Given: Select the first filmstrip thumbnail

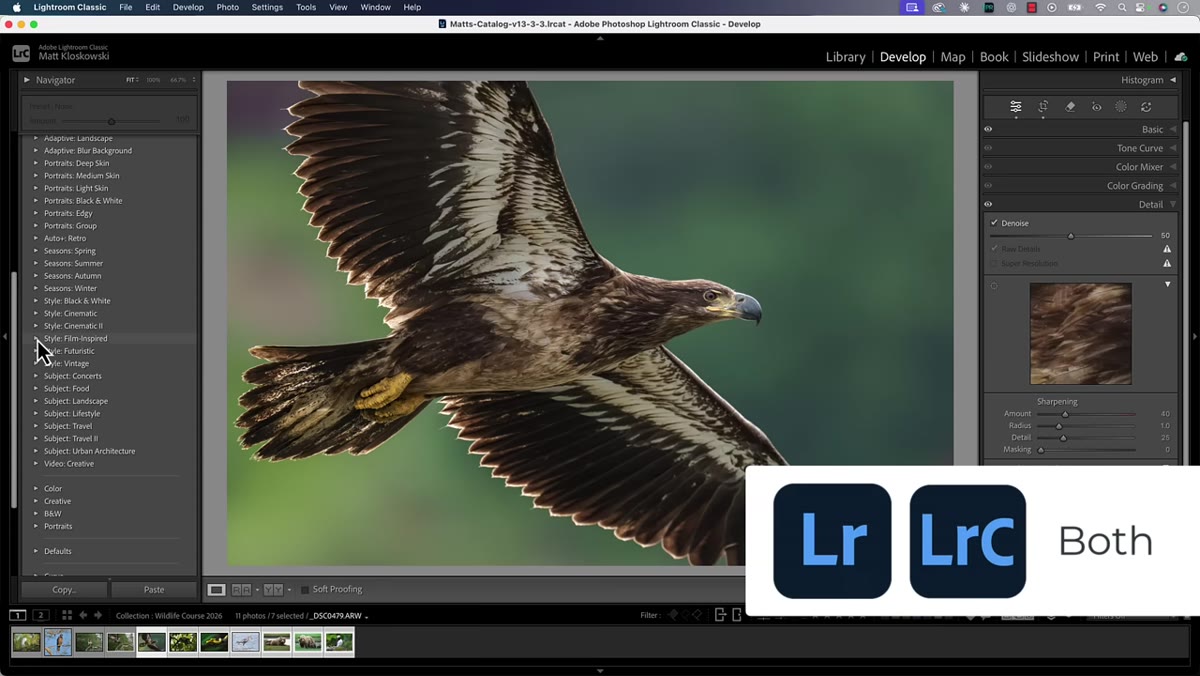Looking at the screenshot, I should point(27,642).
